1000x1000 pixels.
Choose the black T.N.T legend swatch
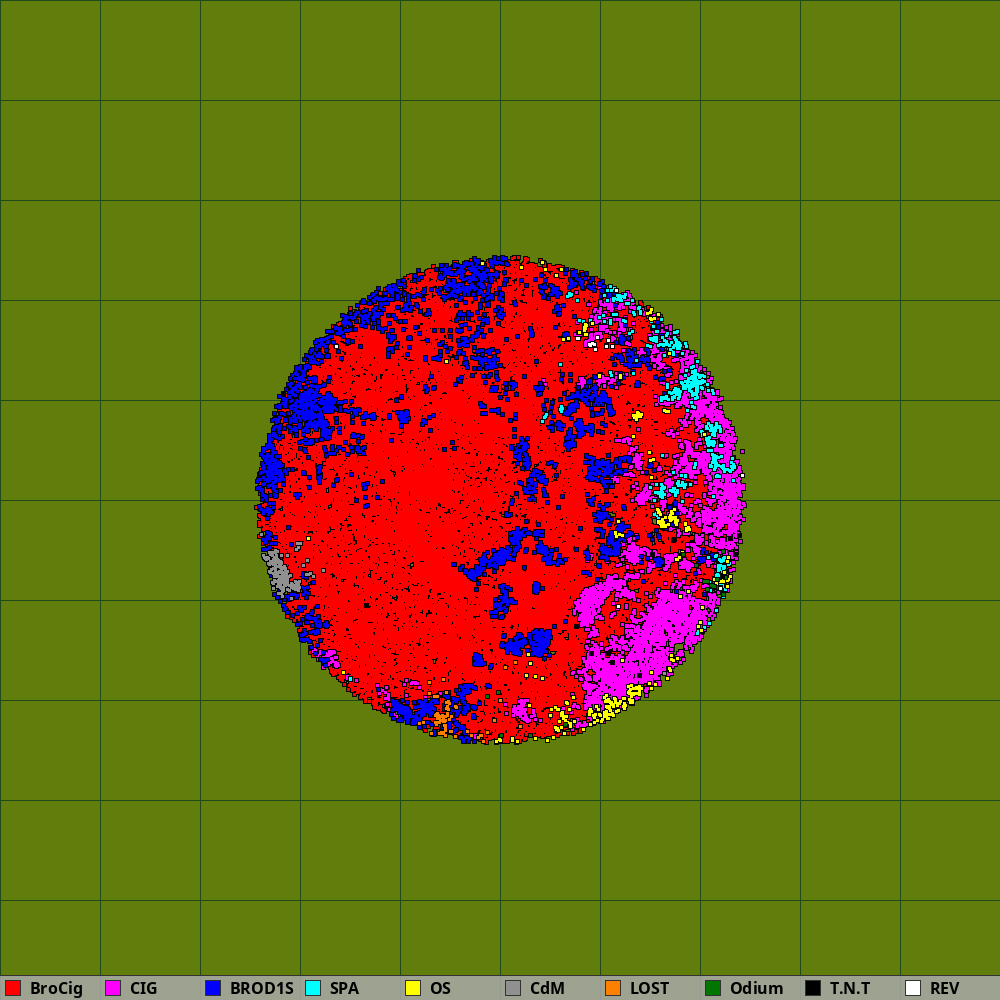(813, 988)
